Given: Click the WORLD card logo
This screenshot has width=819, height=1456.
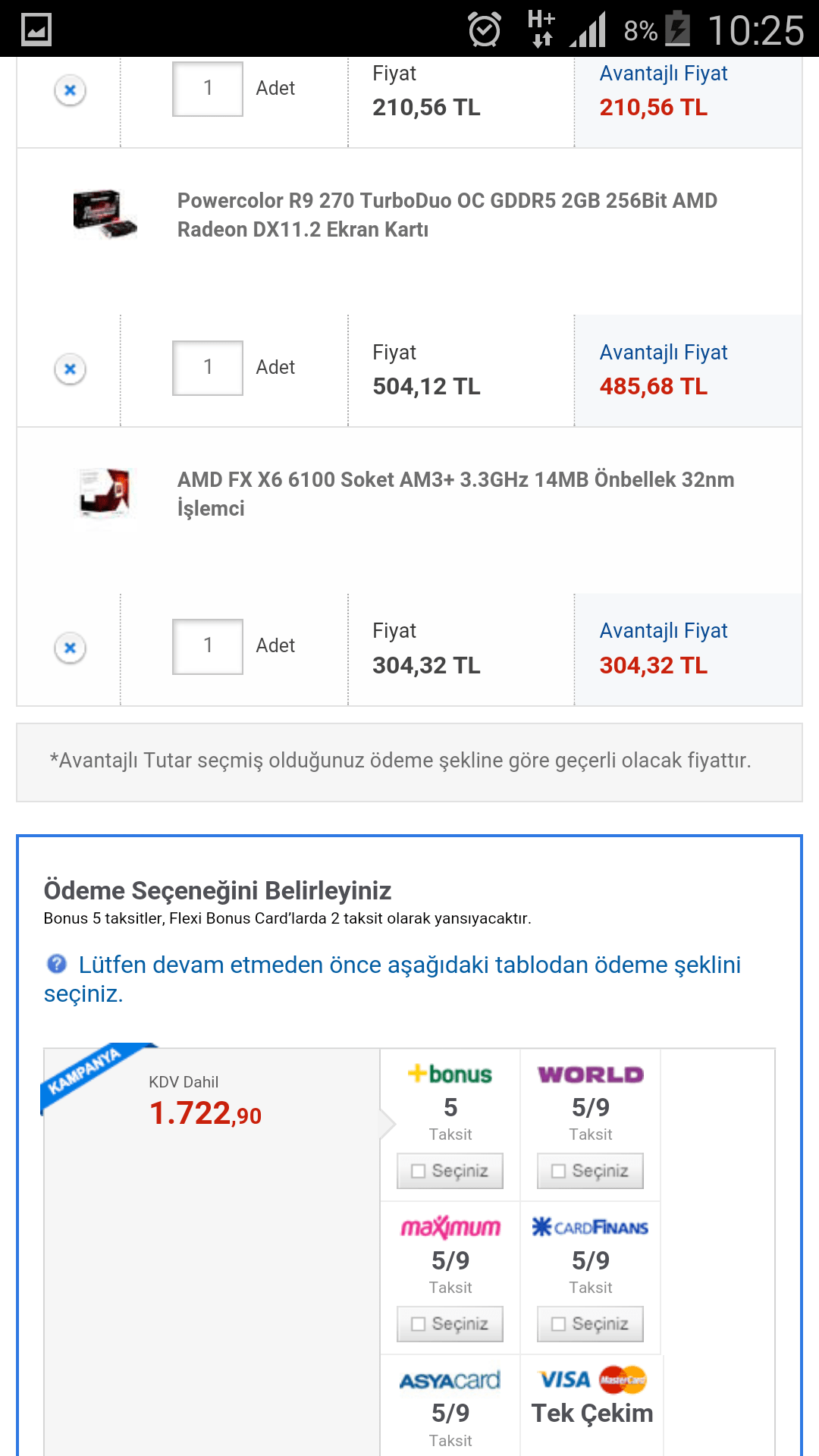Looking at the screenshot, I should (591, 1075).
